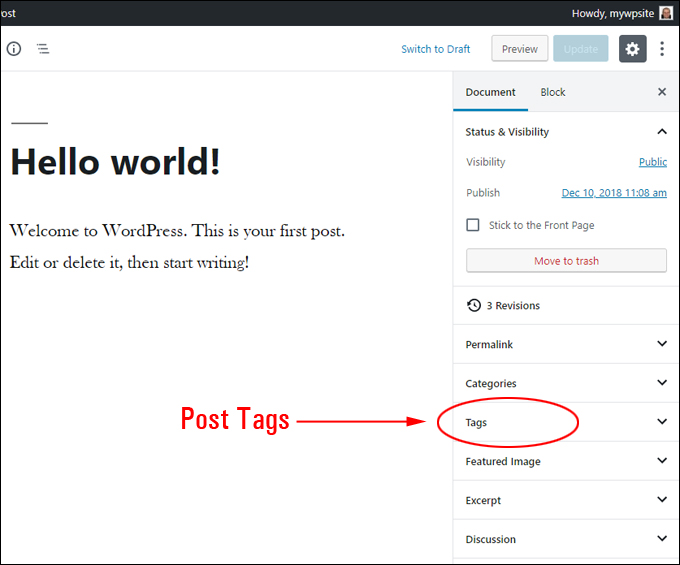Open the three-dot more options menu
The image size is (680, 565).
tap(662, 49)
